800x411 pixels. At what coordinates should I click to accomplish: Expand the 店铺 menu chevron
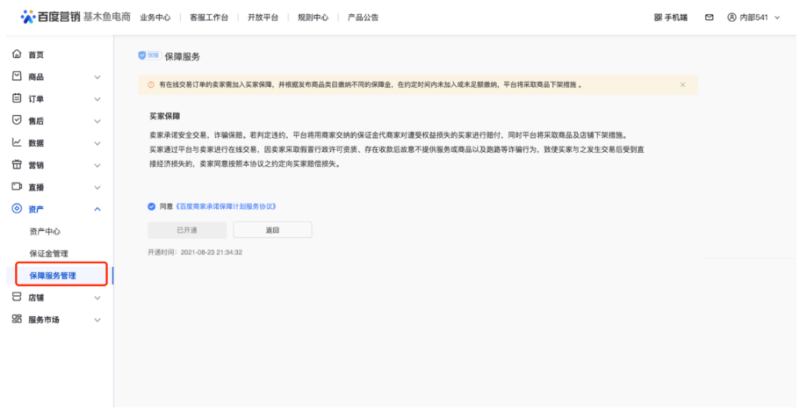click(x=97, y=298)
